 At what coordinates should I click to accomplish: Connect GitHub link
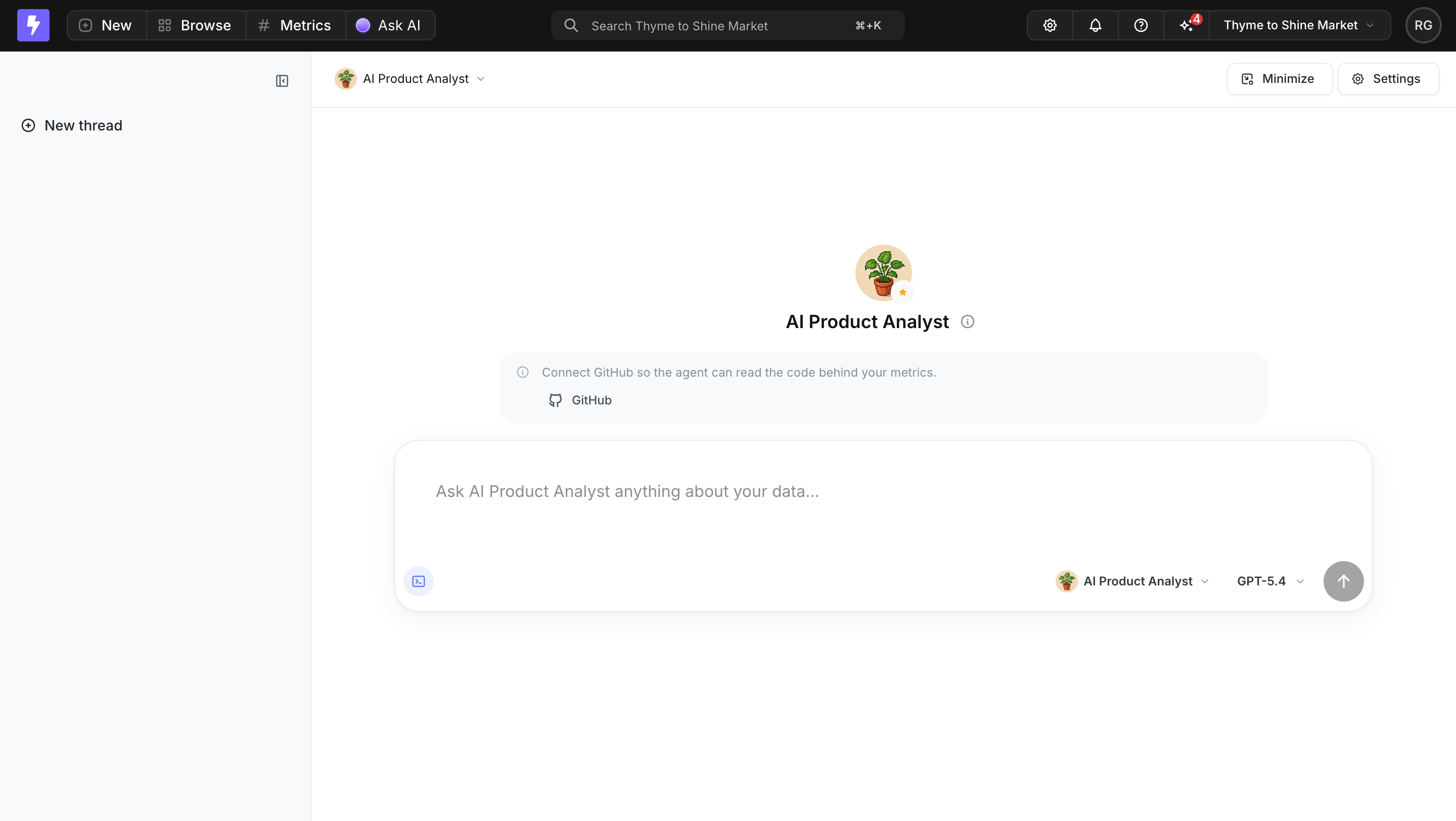[x=580, y=400]
